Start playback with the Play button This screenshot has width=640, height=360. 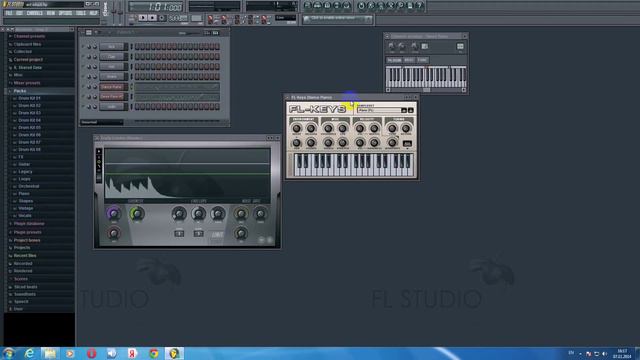tap(142, 18)
